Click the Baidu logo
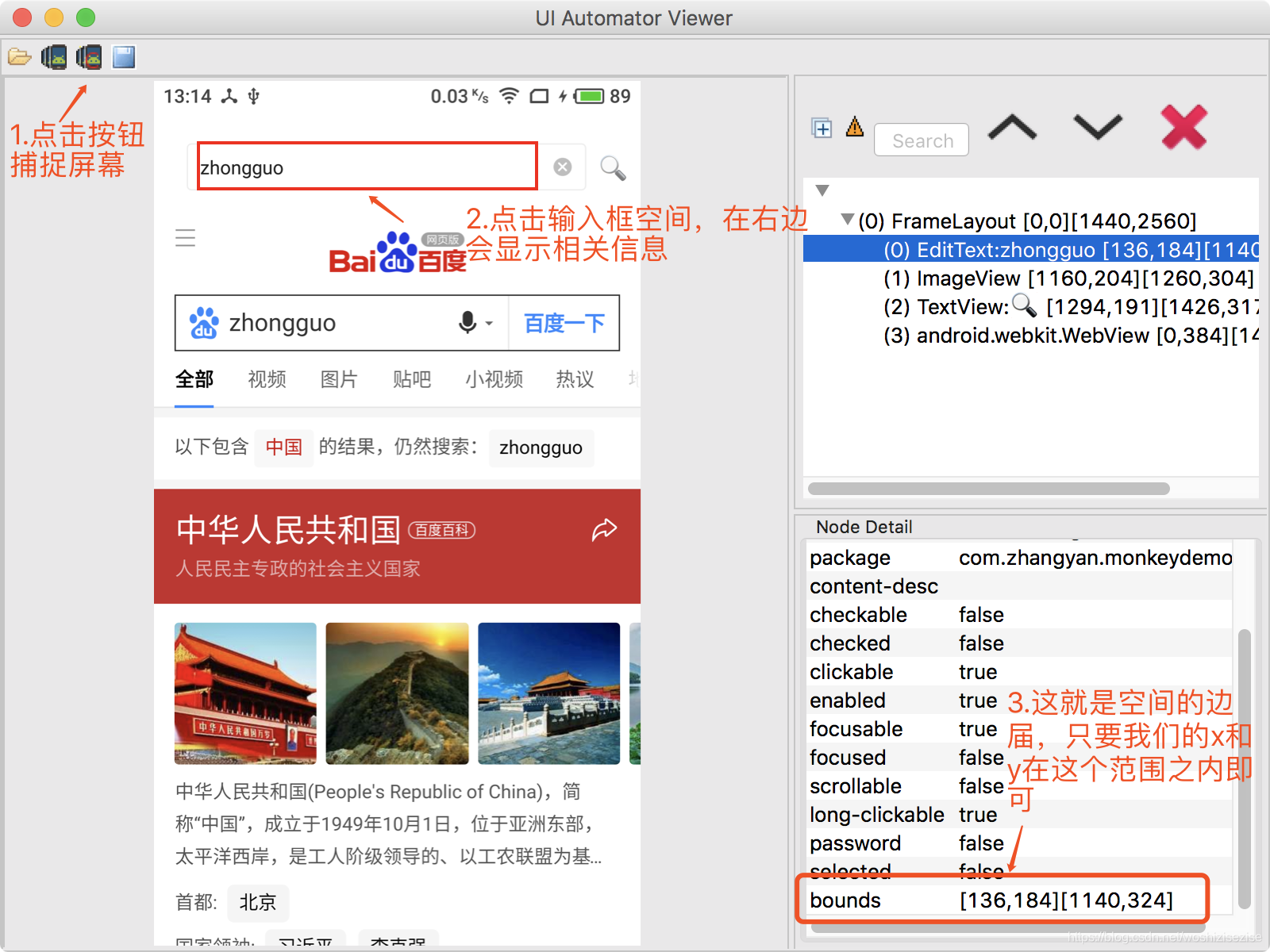The image size is (1270, 952). click(397, 253)
